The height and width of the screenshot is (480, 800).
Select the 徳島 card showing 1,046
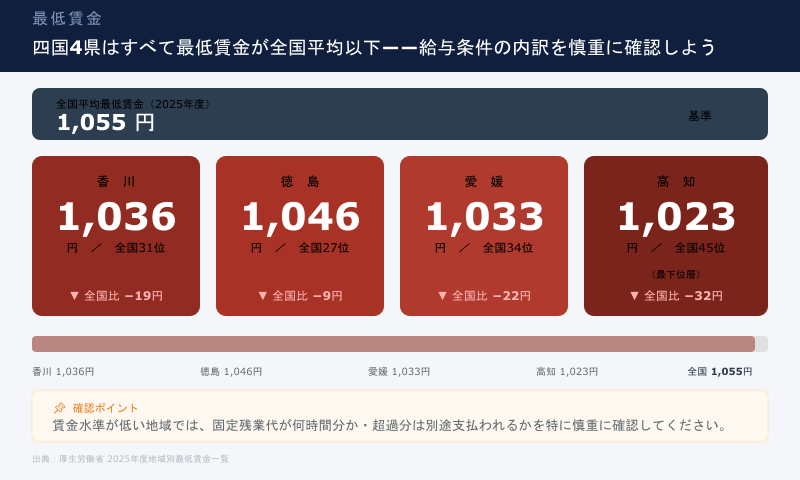tap(300, 236)
